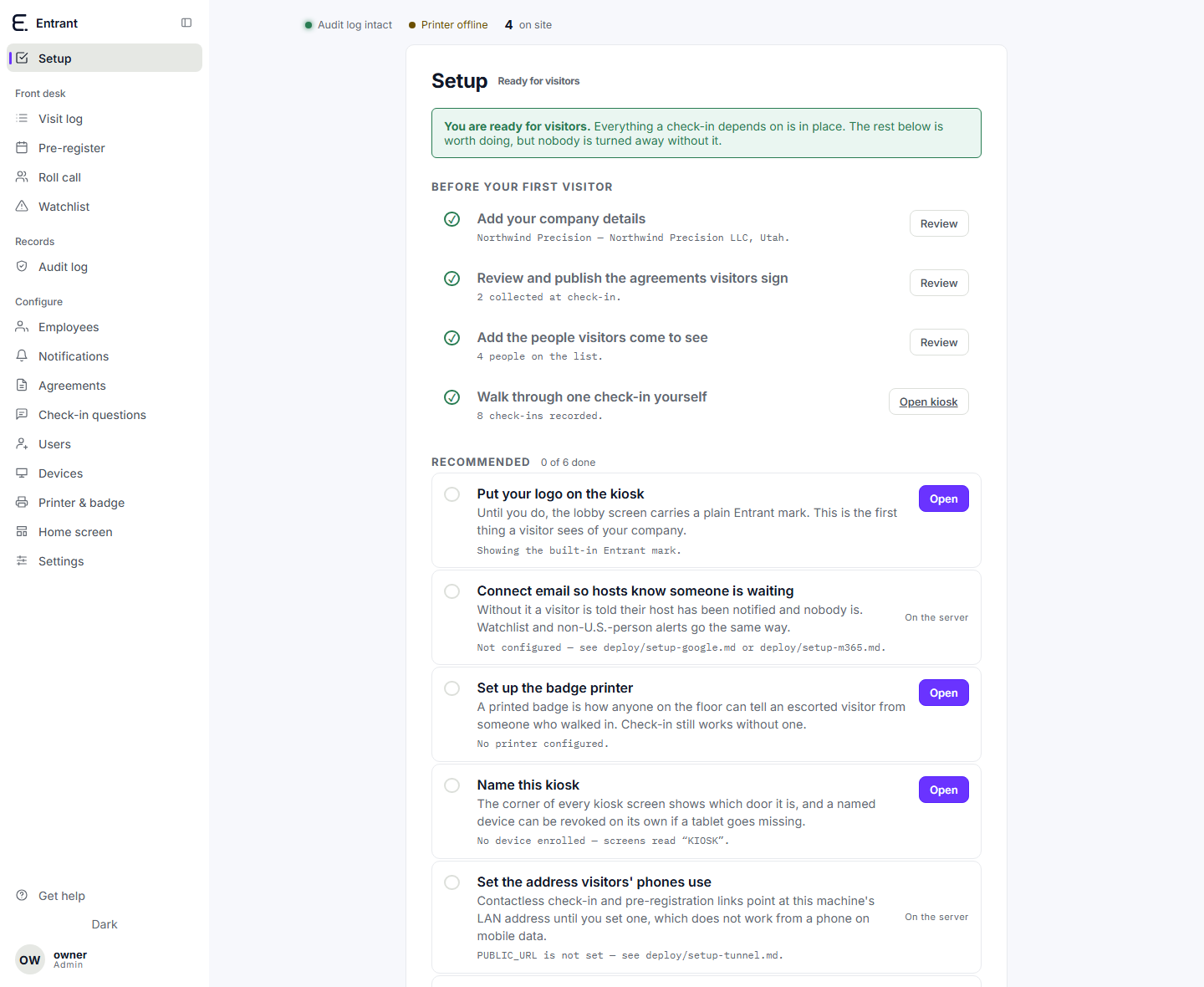Navigate to Watchlist label
This screenshot has height=987, width=1204.
pyautogui.click(x=64, y=207)
